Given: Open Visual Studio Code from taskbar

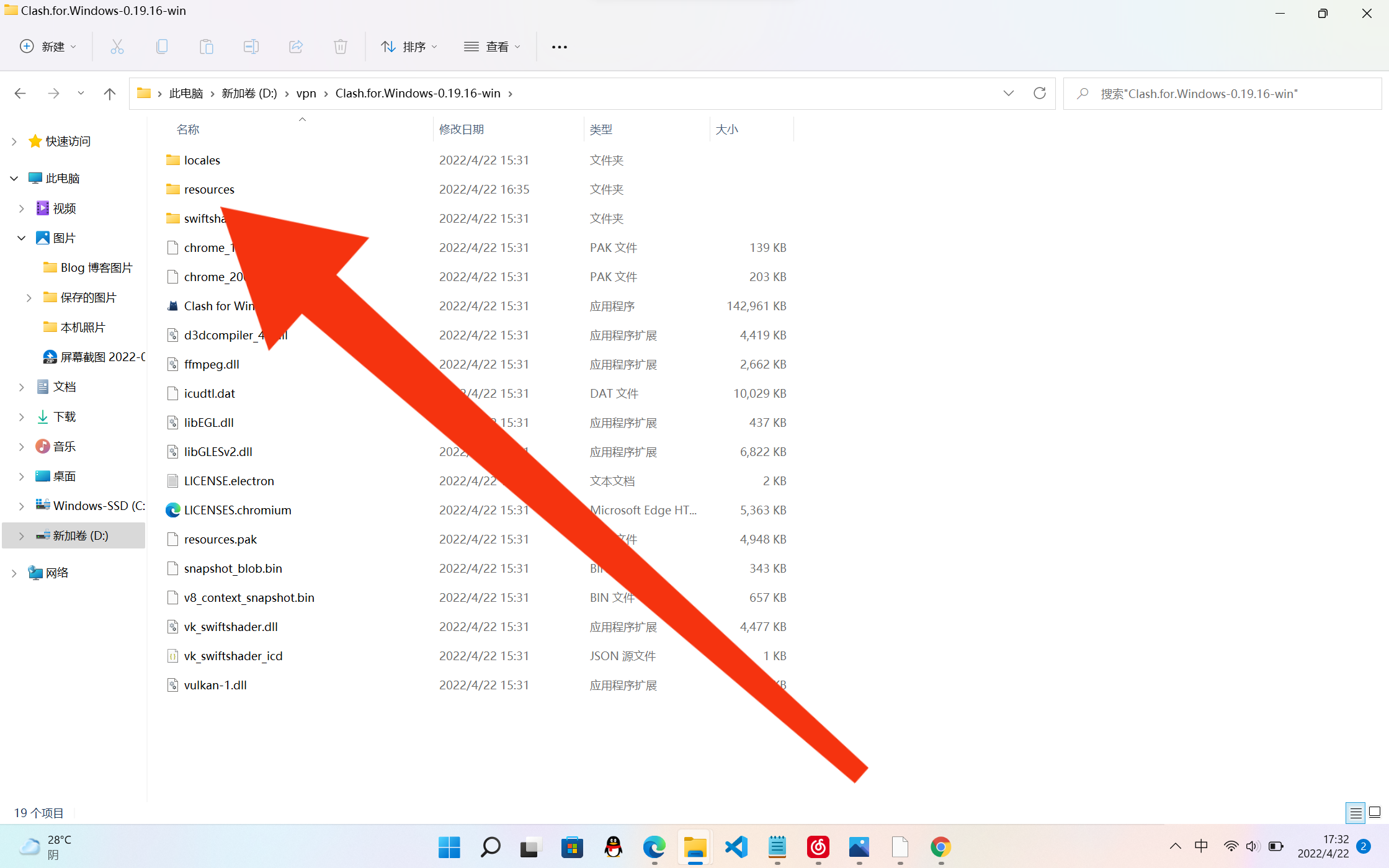Looking at the screenshot, I should point(736,847).
